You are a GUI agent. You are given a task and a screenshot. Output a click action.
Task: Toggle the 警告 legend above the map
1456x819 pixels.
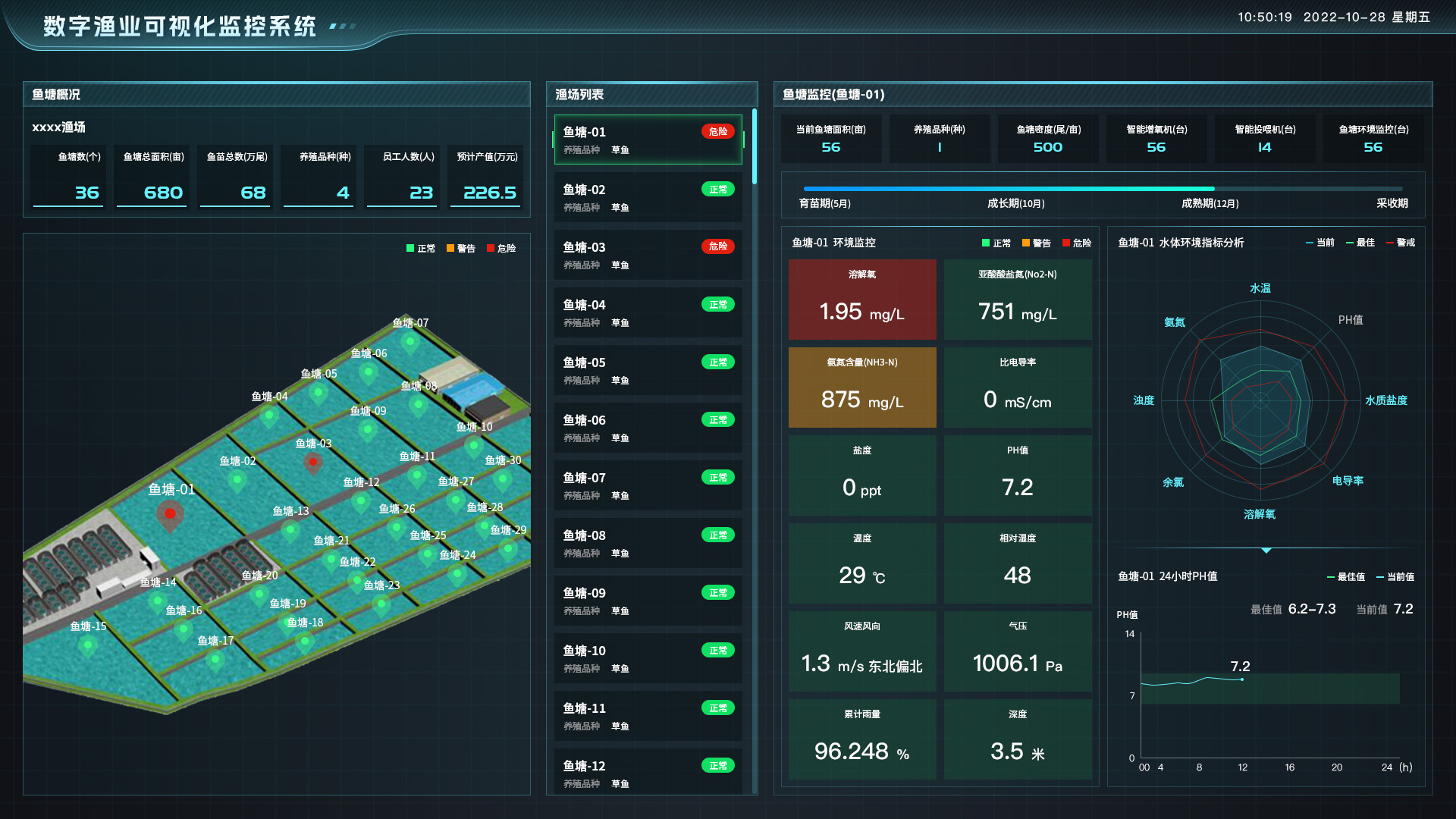[461, 248]
